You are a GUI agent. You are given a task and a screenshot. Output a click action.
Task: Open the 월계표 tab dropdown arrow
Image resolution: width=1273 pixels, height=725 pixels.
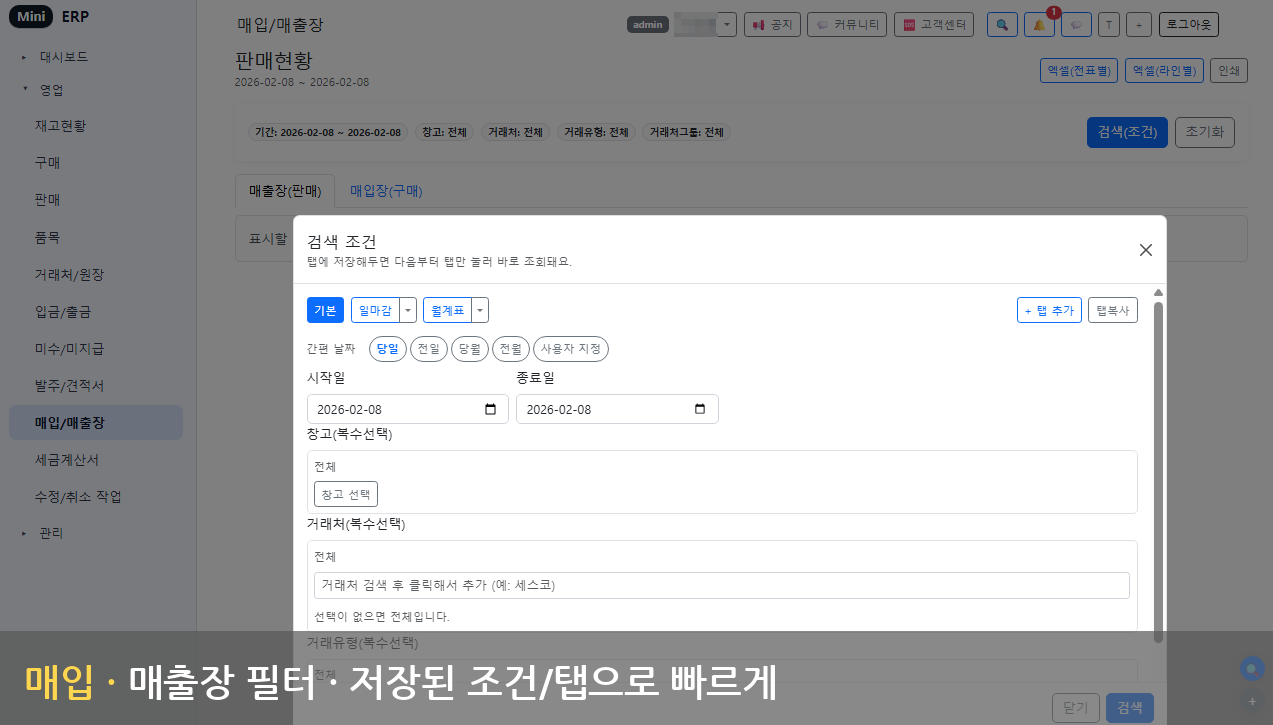click(480, 310)
